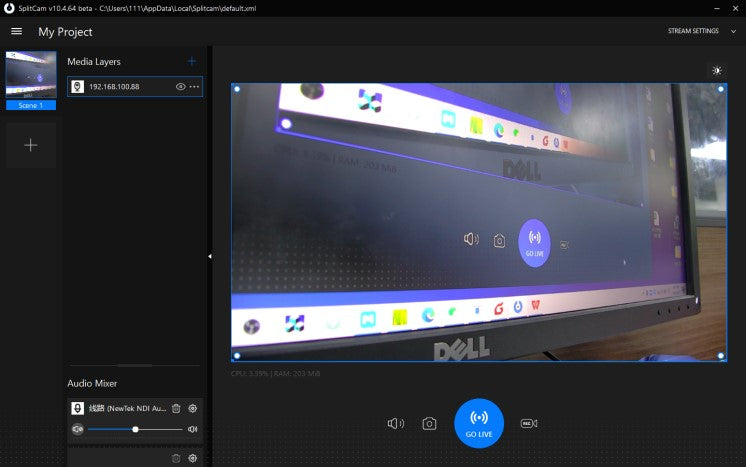The image size is (746, 467).
Task: Collapse the left panel using arrow handle
Action: [210, 257]
